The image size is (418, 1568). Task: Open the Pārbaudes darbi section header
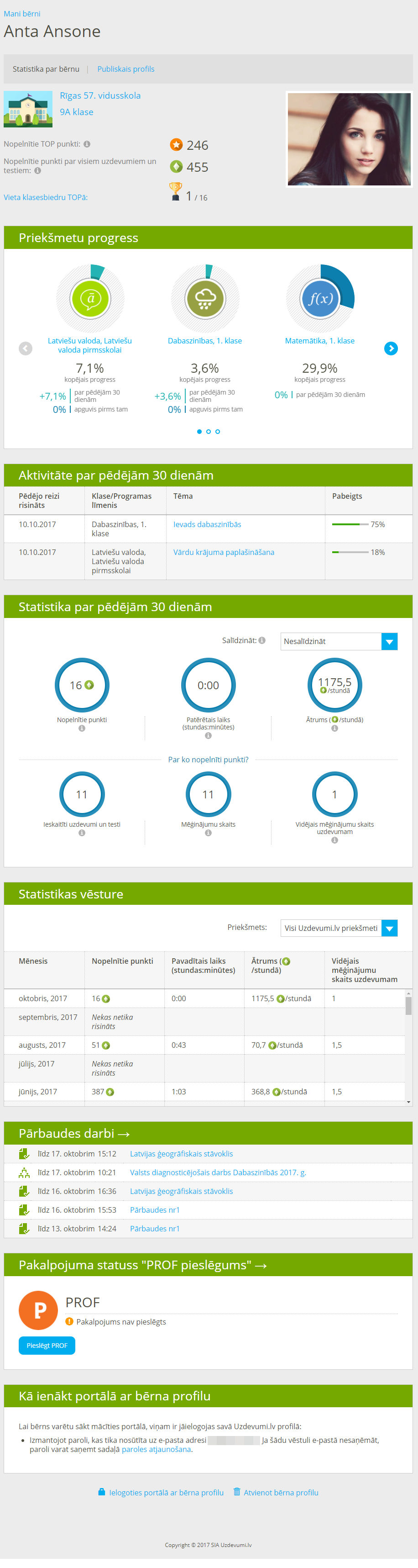pyautogui.click(x=74, y=1133)
